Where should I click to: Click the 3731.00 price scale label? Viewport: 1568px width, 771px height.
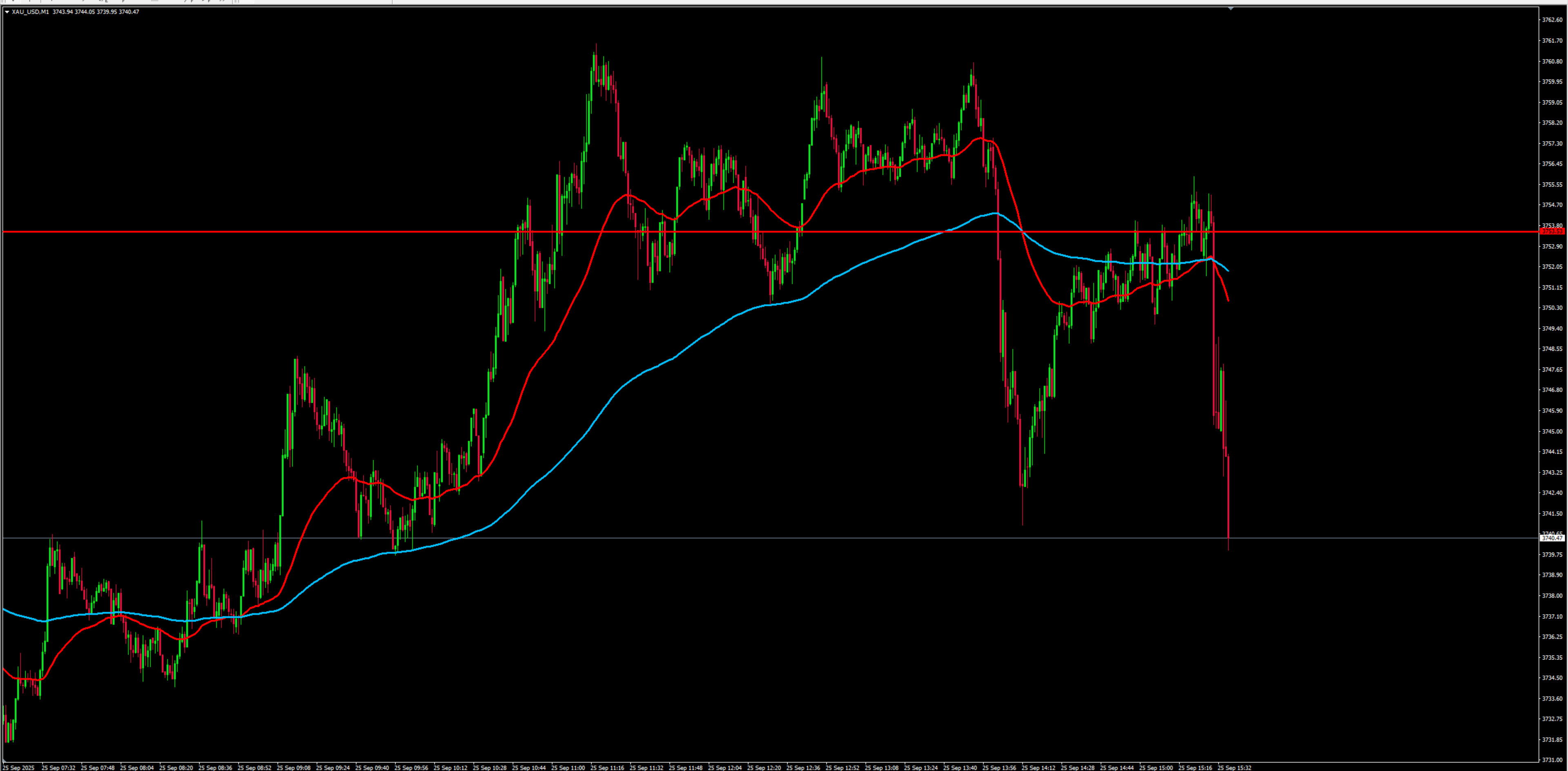point(1552,760)
